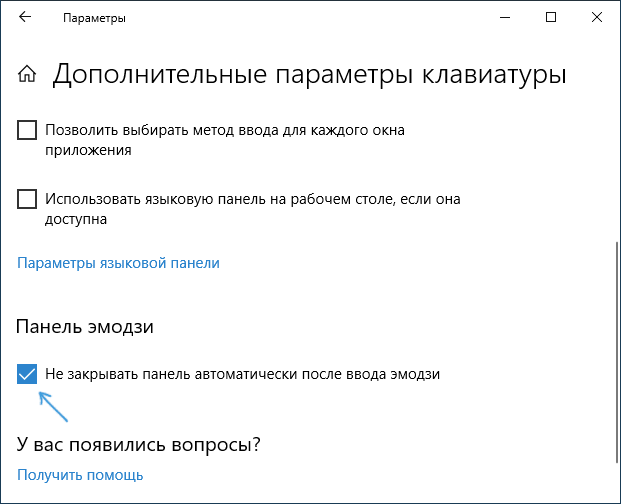
Task: Check the desktop language bar option
Action: point(27,199)
